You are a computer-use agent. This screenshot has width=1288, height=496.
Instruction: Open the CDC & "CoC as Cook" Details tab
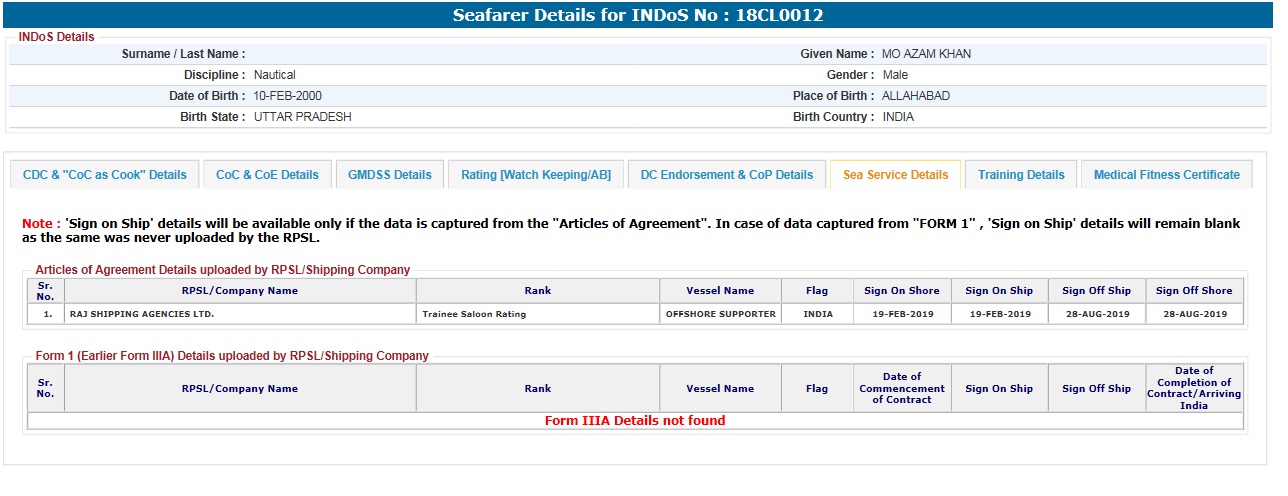coord(105,174)
